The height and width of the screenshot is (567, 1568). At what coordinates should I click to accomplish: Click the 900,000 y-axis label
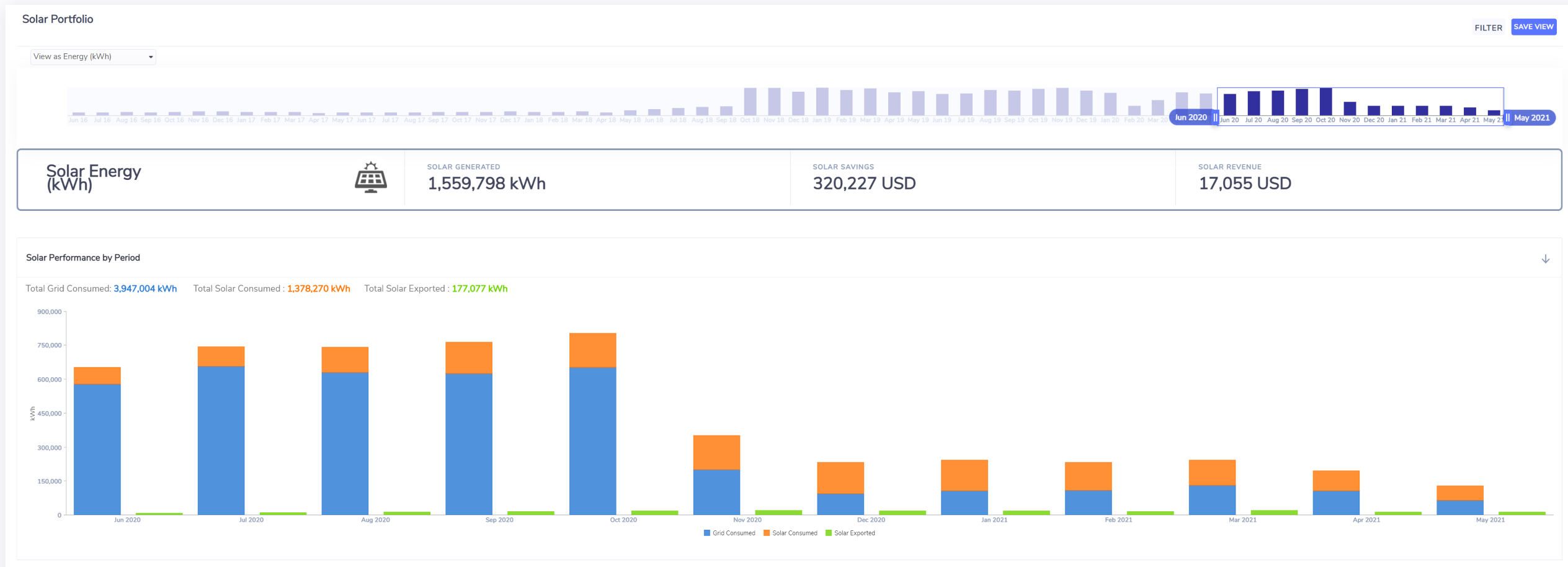click(50, 311)
